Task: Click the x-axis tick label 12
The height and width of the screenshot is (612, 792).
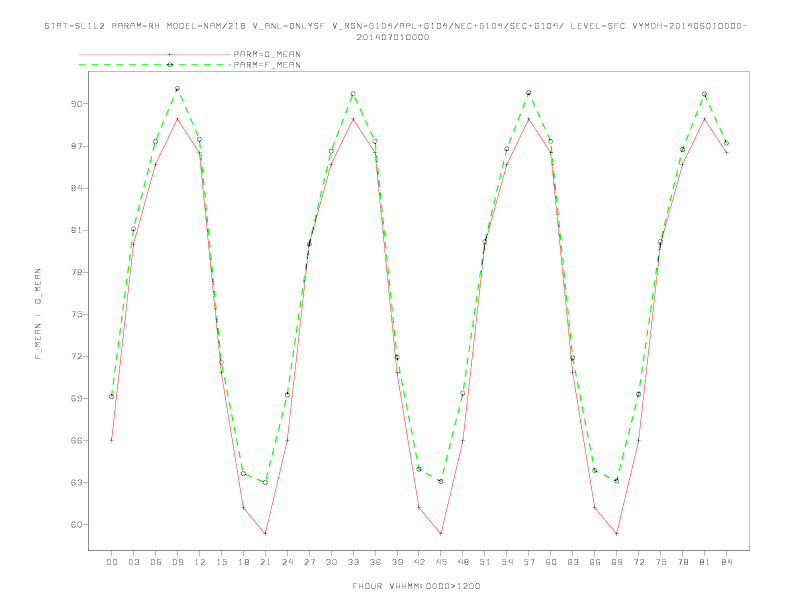Action: tap(200, 562)
